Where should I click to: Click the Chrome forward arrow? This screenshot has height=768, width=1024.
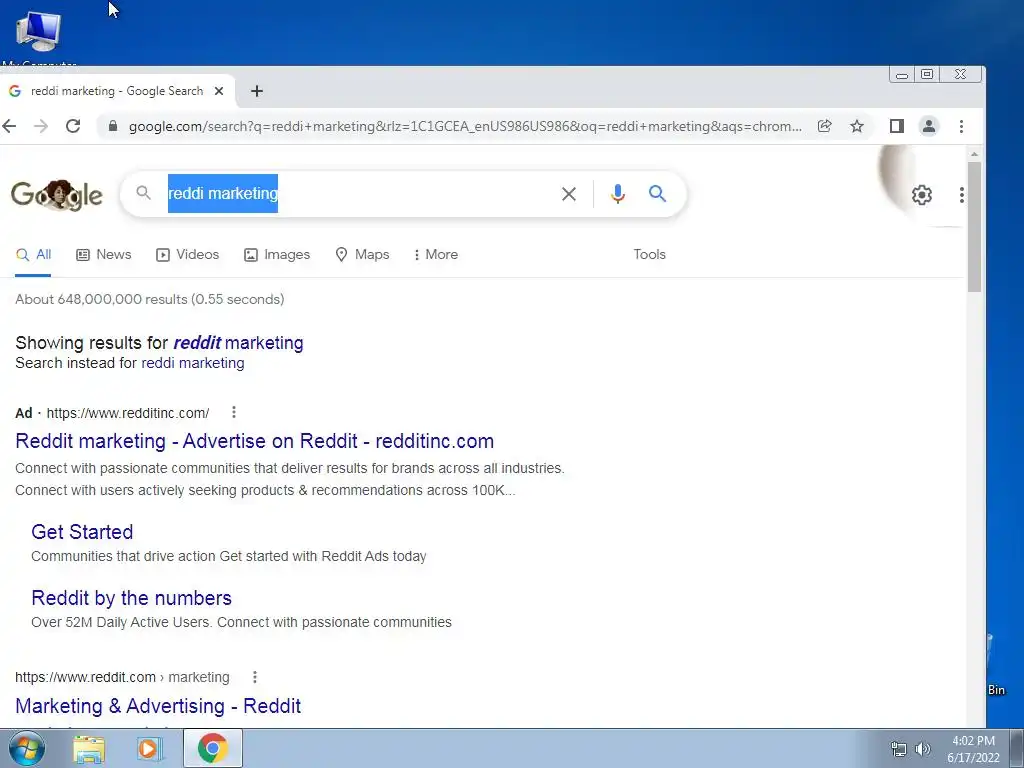41,126
